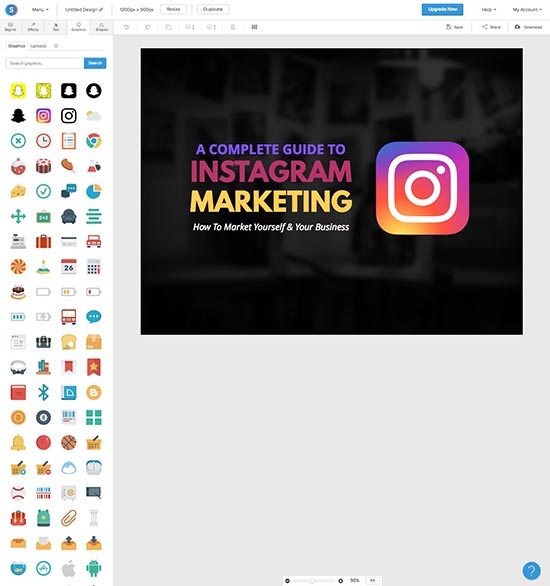The width and height of the screenshot is (550, 586).
Task: Click the redo arrow icon
Action: pos(148,27)
